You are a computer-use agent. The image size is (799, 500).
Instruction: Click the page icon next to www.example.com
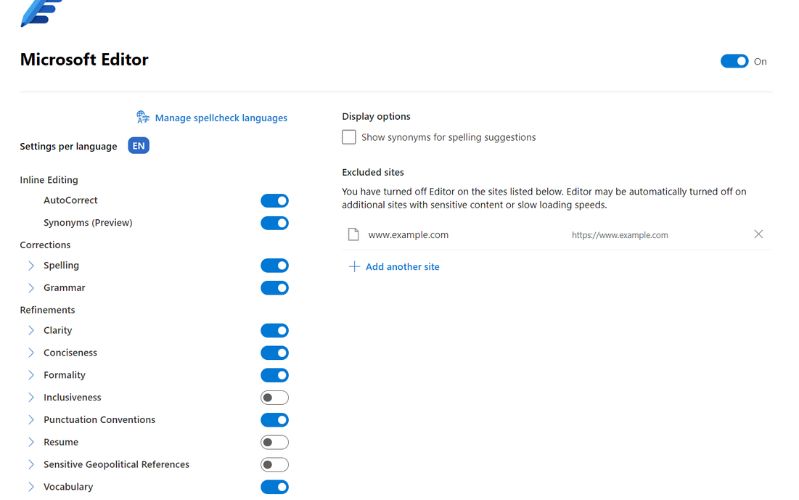[x=353, y=234]
